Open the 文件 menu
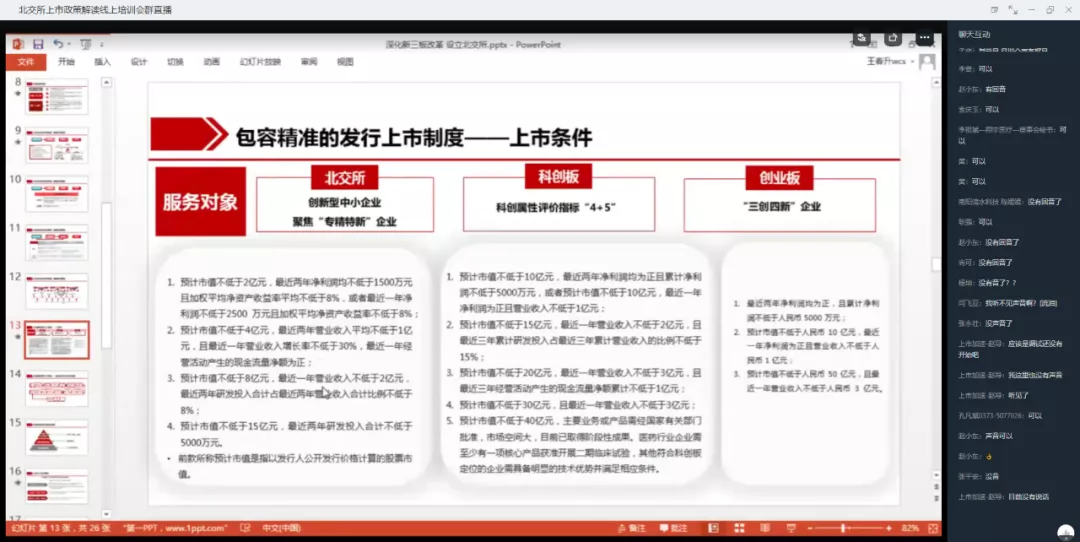The width and height of the screenshot is (1080, 542). tap(26, 62)
